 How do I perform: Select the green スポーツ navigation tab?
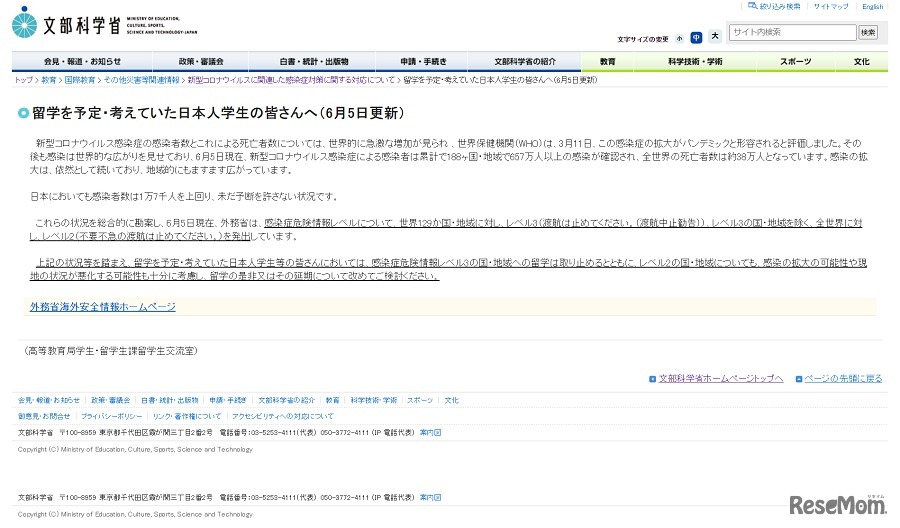796,61
